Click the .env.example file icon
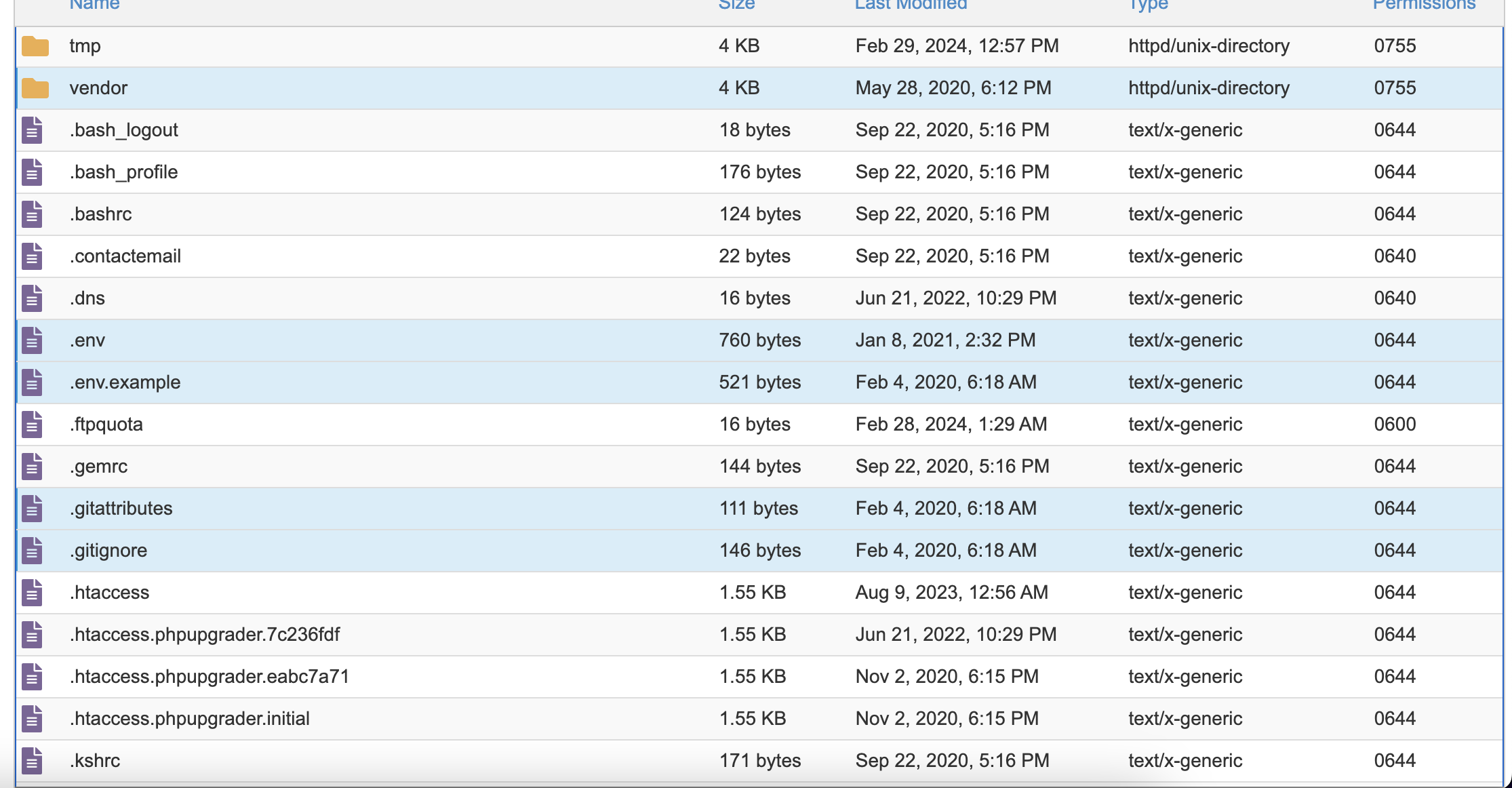 (32, 382)
